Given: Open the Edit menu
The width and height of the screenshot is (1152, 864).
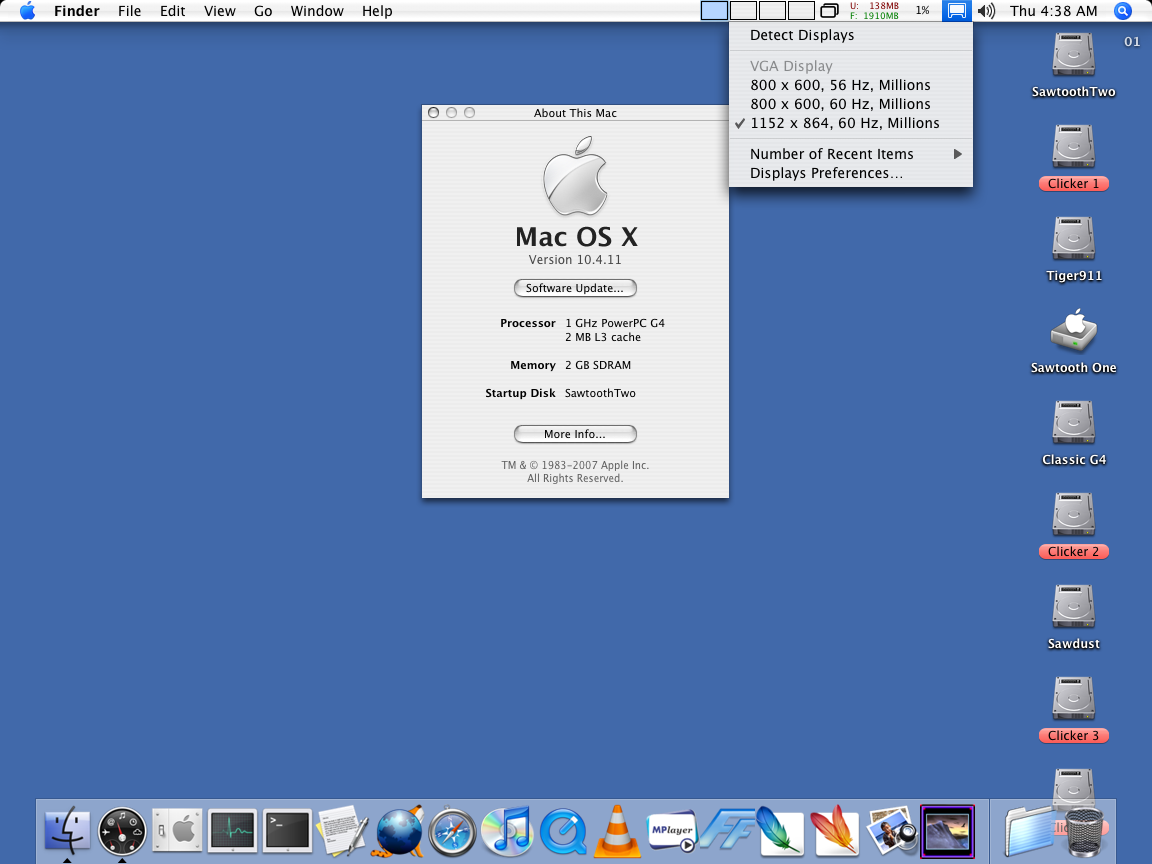Looking at the screenshot, I should pyautogui.click(x=173, y=11).
